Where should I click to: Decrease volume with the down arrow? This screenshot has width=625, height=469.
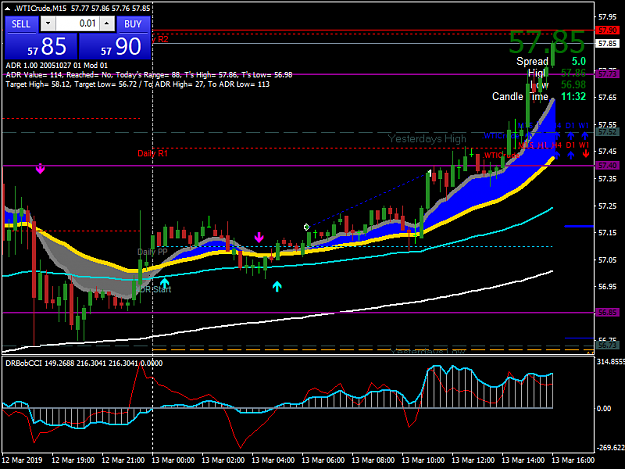[x=48, y=24]
